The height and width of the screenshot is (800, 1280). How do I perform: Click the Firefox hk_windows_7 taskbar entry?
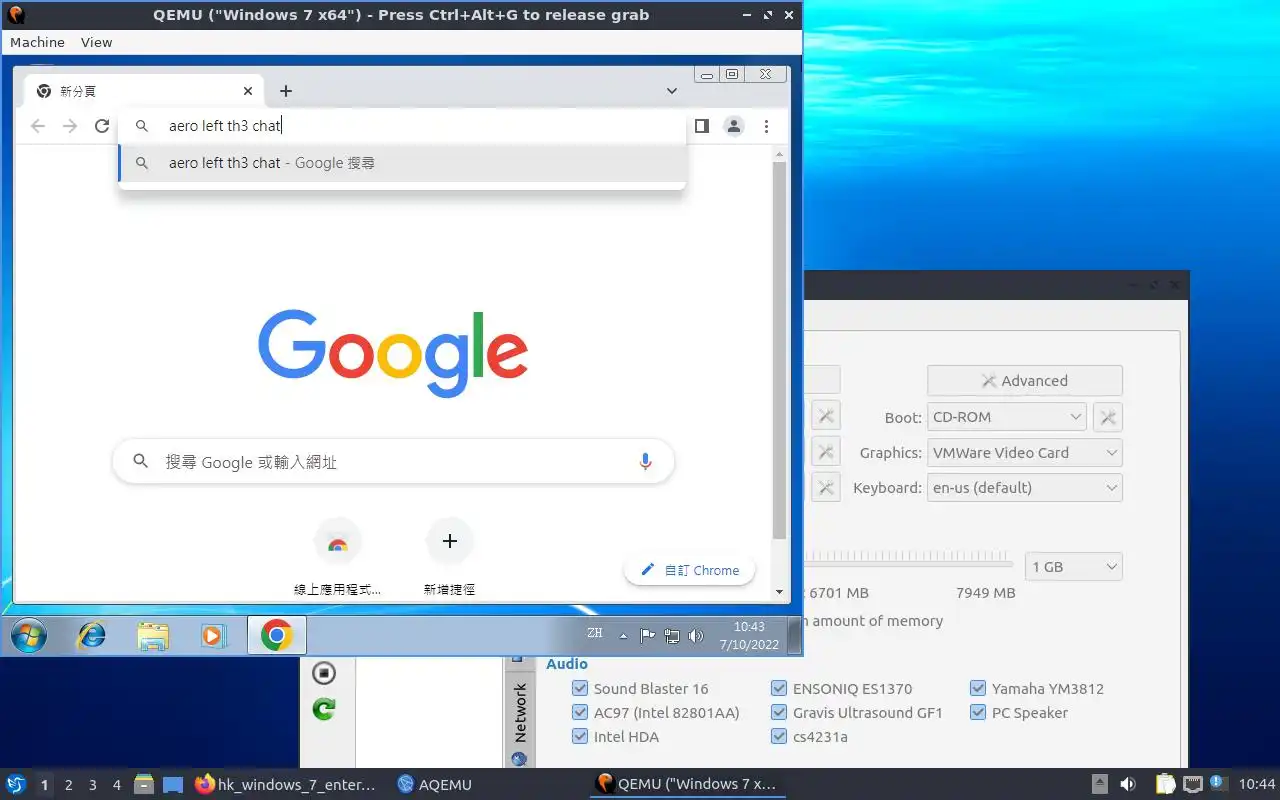pos(286,785)
